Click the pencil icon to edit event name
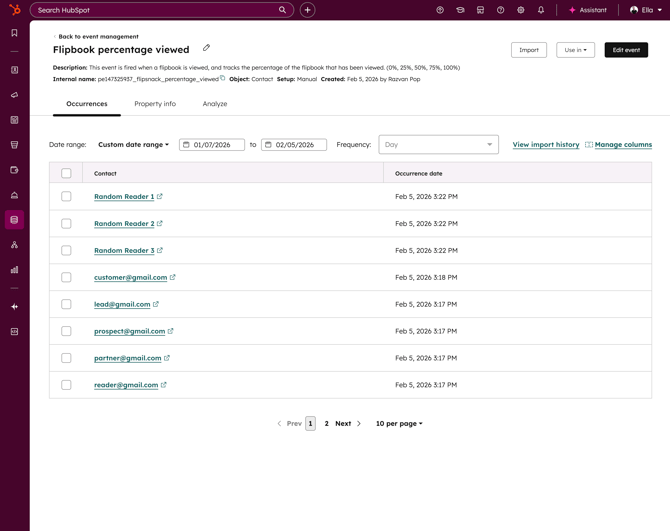Image resolution: width=670 pixels, height=531 pixels. 207,48
